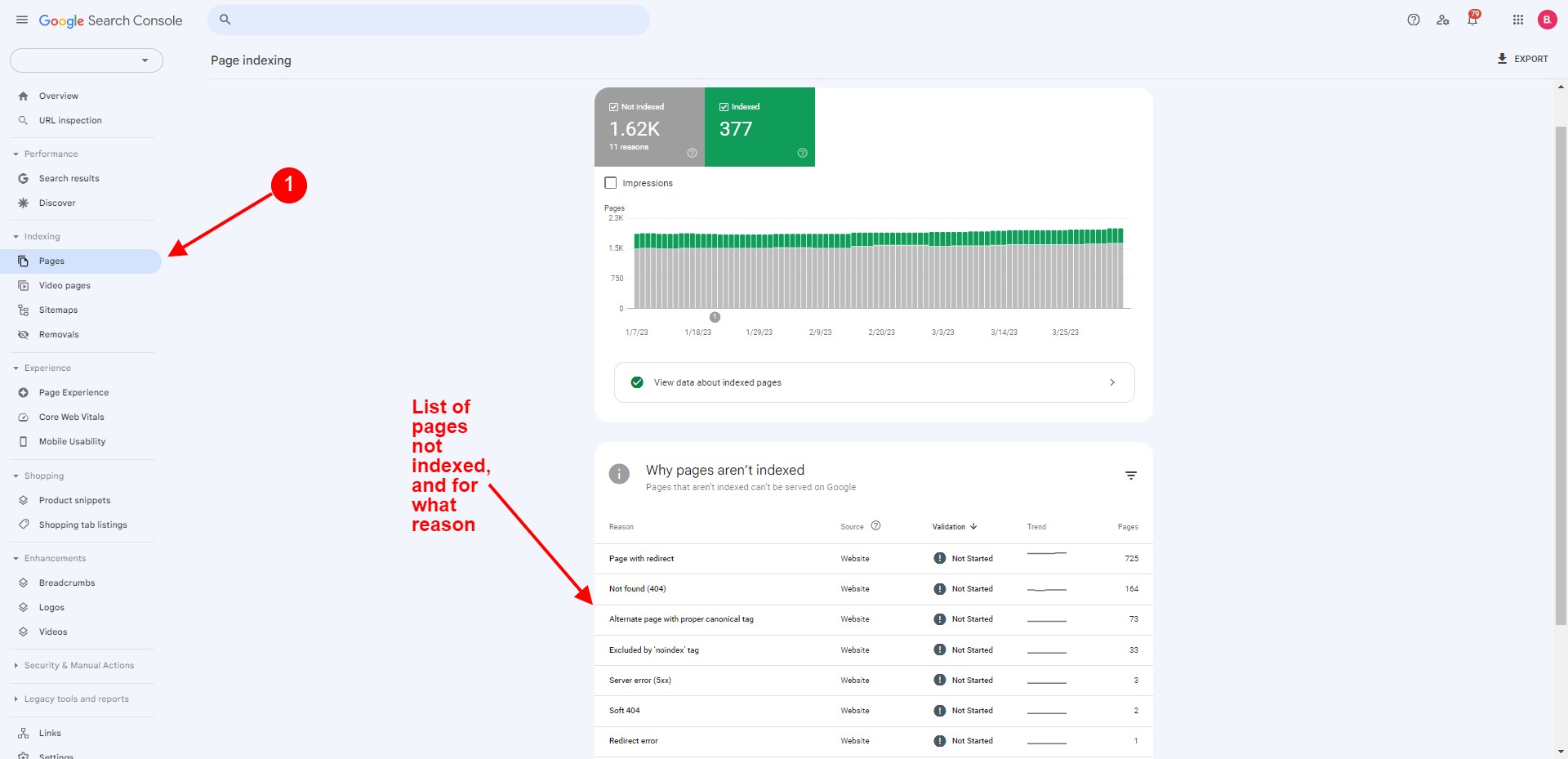Open the Redirect error row

tap(874, 741)
